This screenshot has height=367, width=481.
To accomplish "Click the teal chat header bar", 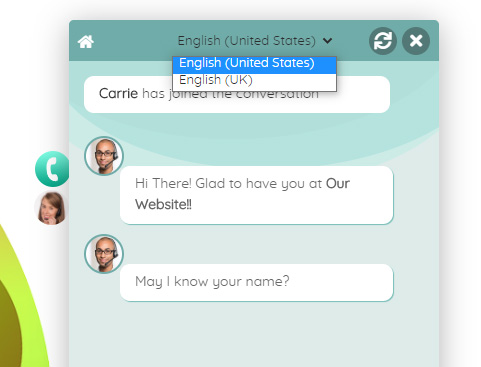I will [254, 41].
